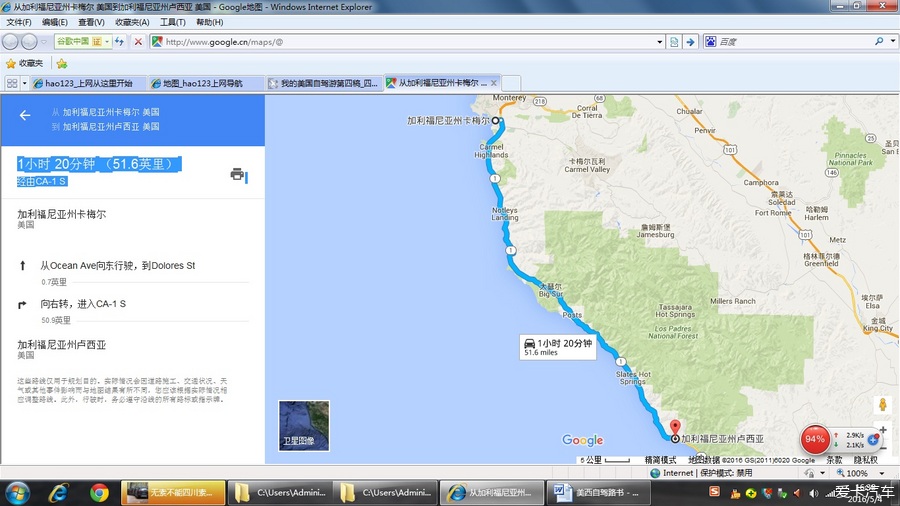Stop page loading with red X
This screenshot has height=506, width=900.
[x=138, y=41]
